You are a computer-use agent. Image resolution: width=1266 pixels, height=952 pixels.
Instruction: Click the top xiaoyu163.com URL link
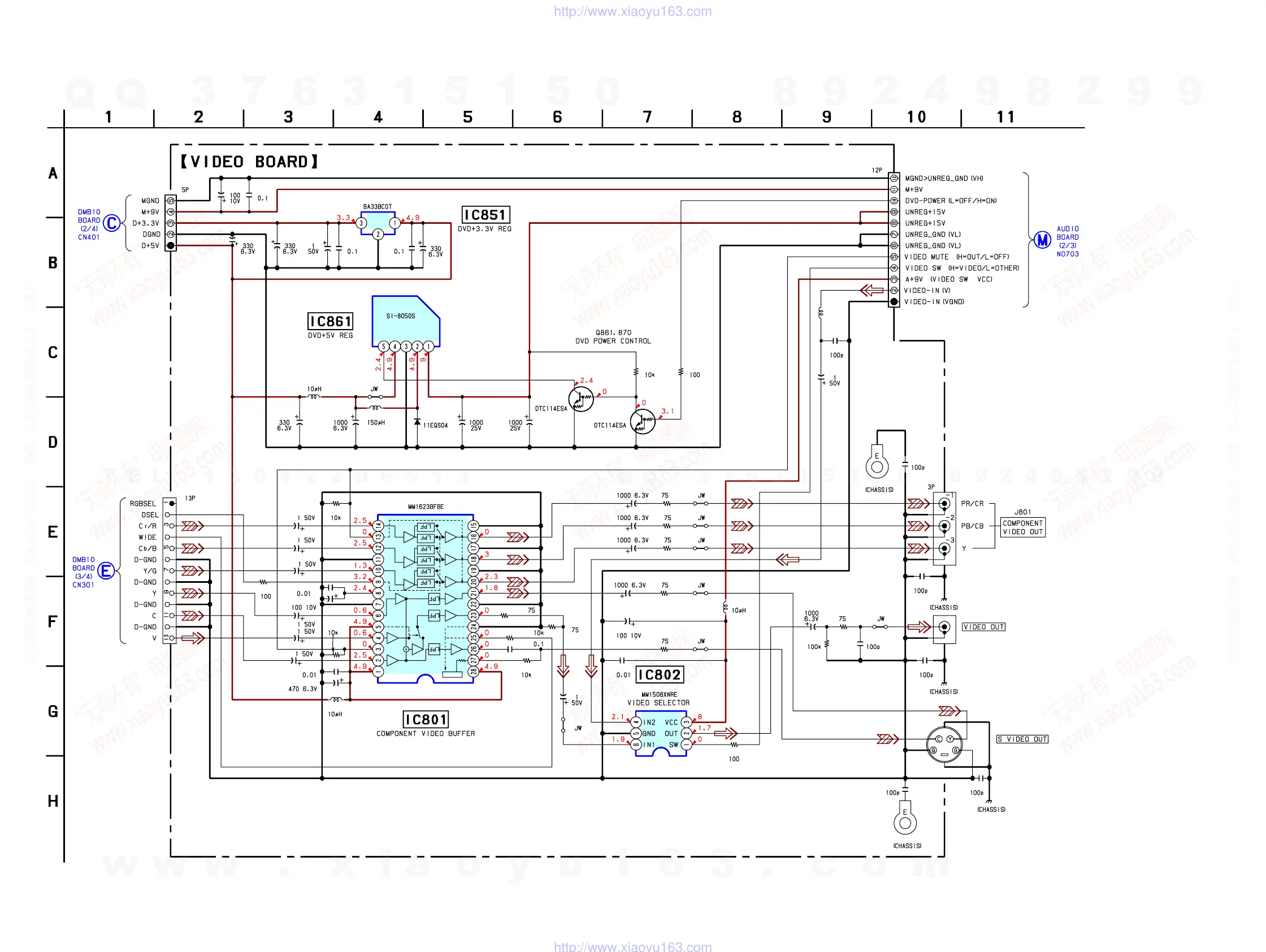(x=632, y=11)
